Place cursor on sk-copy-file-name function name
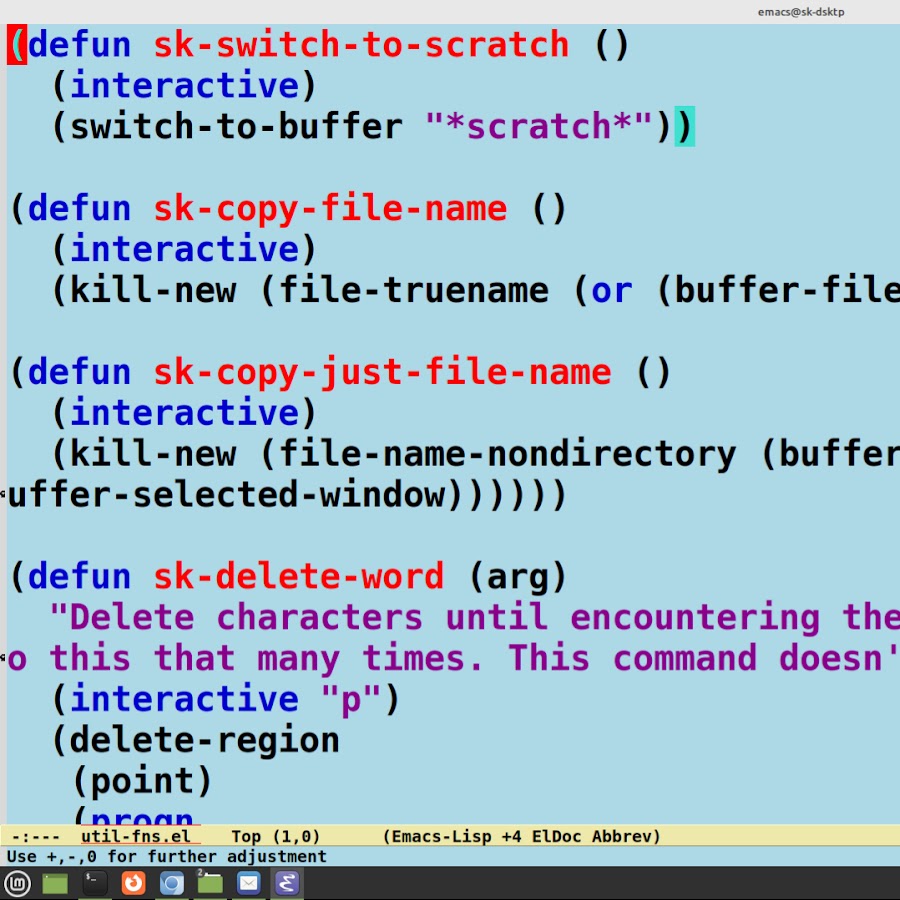Screen dimensions: 900x900 [330, 209]
